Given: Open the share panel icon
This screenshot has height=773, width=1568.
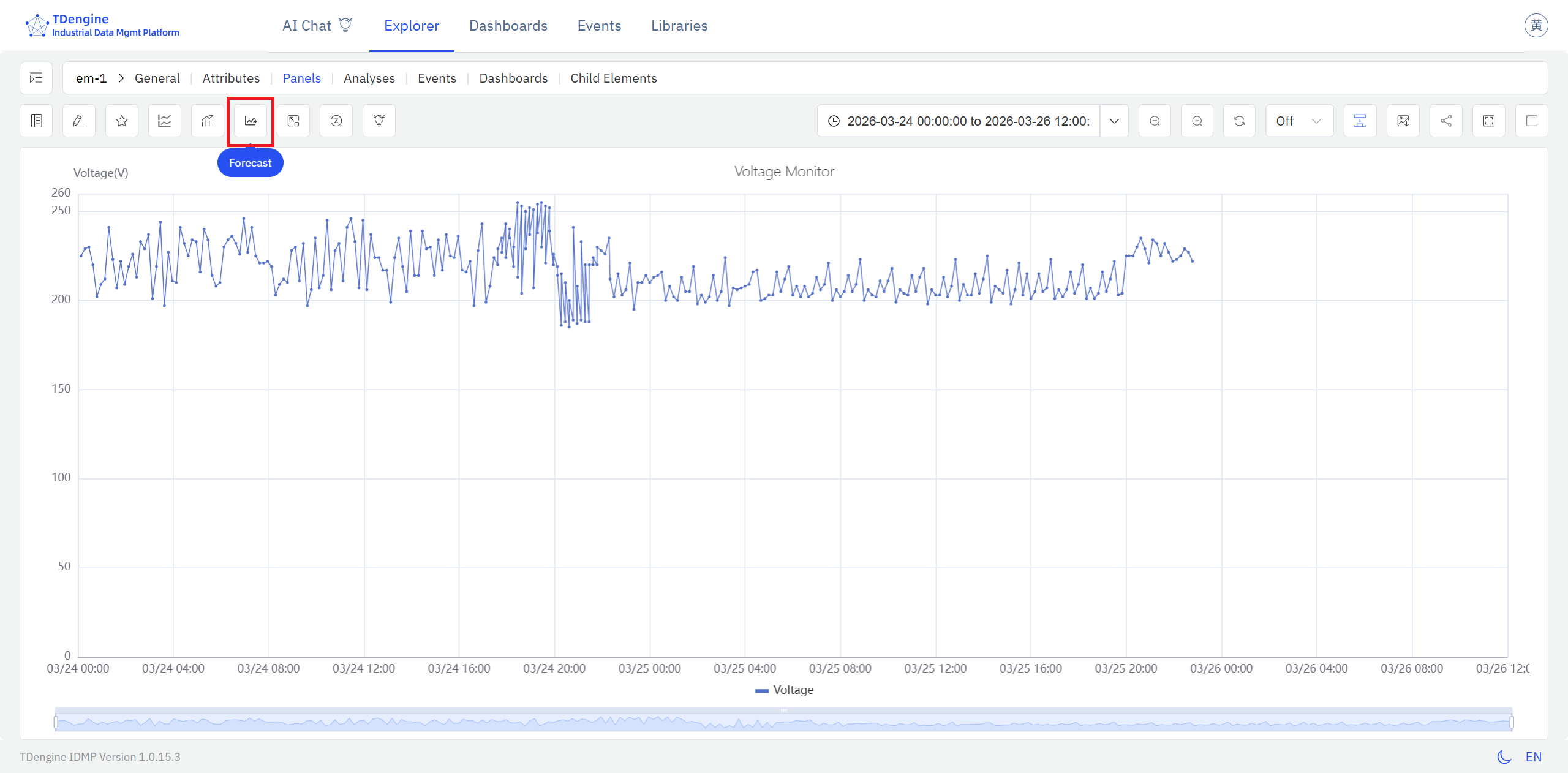Looking at the screenshot, I should pyautogui.click(x=1445, y=121).
